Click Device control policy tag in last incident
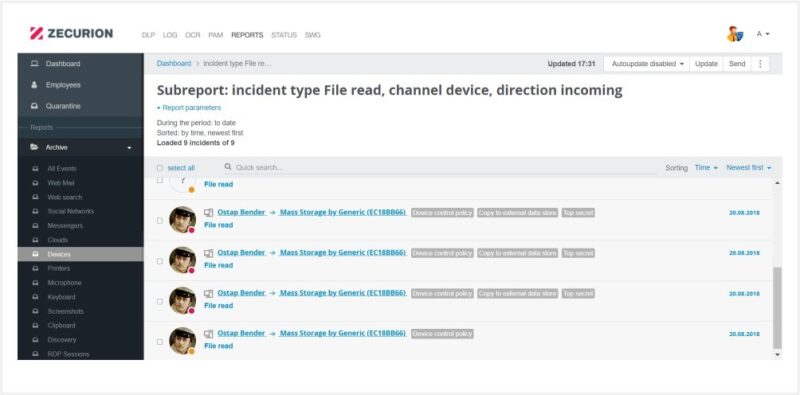The height and width of the screenshot is (395, 800). coord(442,334)
